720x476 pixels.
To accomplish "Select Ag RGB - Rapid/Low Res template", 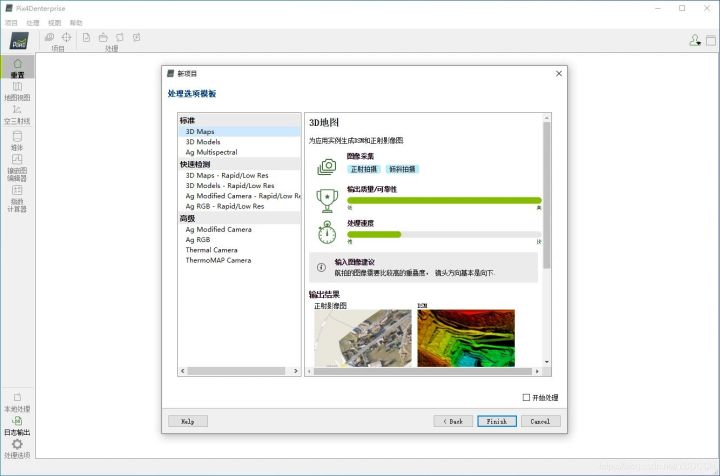I will tap(239, 207).
